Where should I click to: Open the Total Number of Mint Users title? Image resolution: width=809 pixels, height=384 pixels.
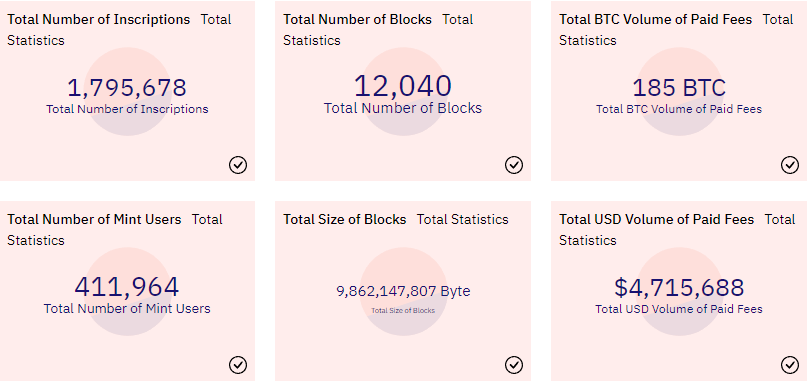(94, 219)
